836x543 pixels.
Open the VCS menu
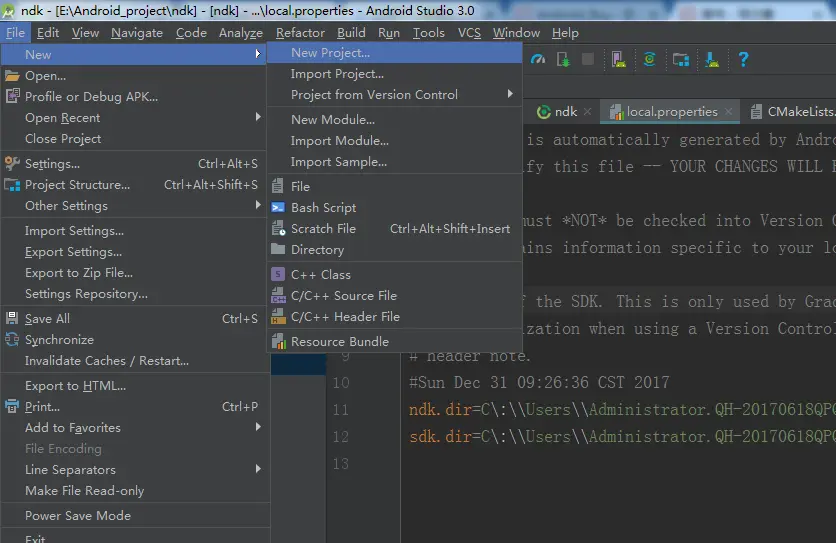coord(469,33)
